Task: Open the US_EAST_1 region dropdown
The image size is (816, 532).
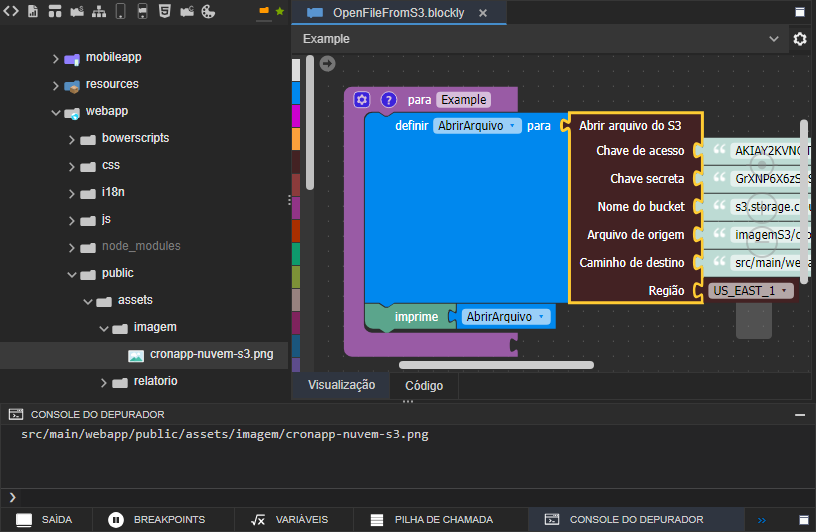Action: click(x=750, y=290)
